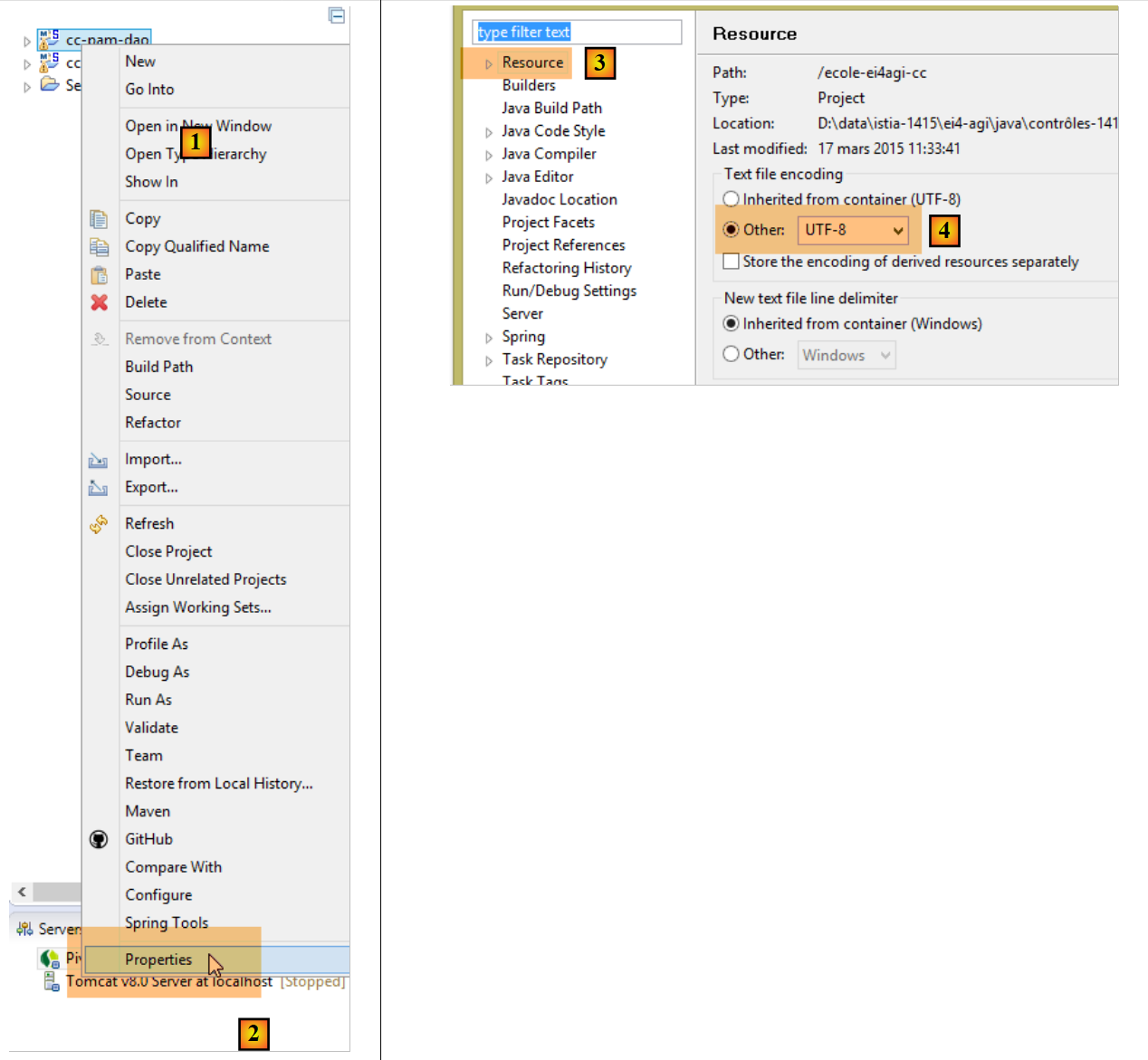Viewport: 1148px width, 1060px height.
Task: Click the collapse all icon at top
Action: pos(337,15)
